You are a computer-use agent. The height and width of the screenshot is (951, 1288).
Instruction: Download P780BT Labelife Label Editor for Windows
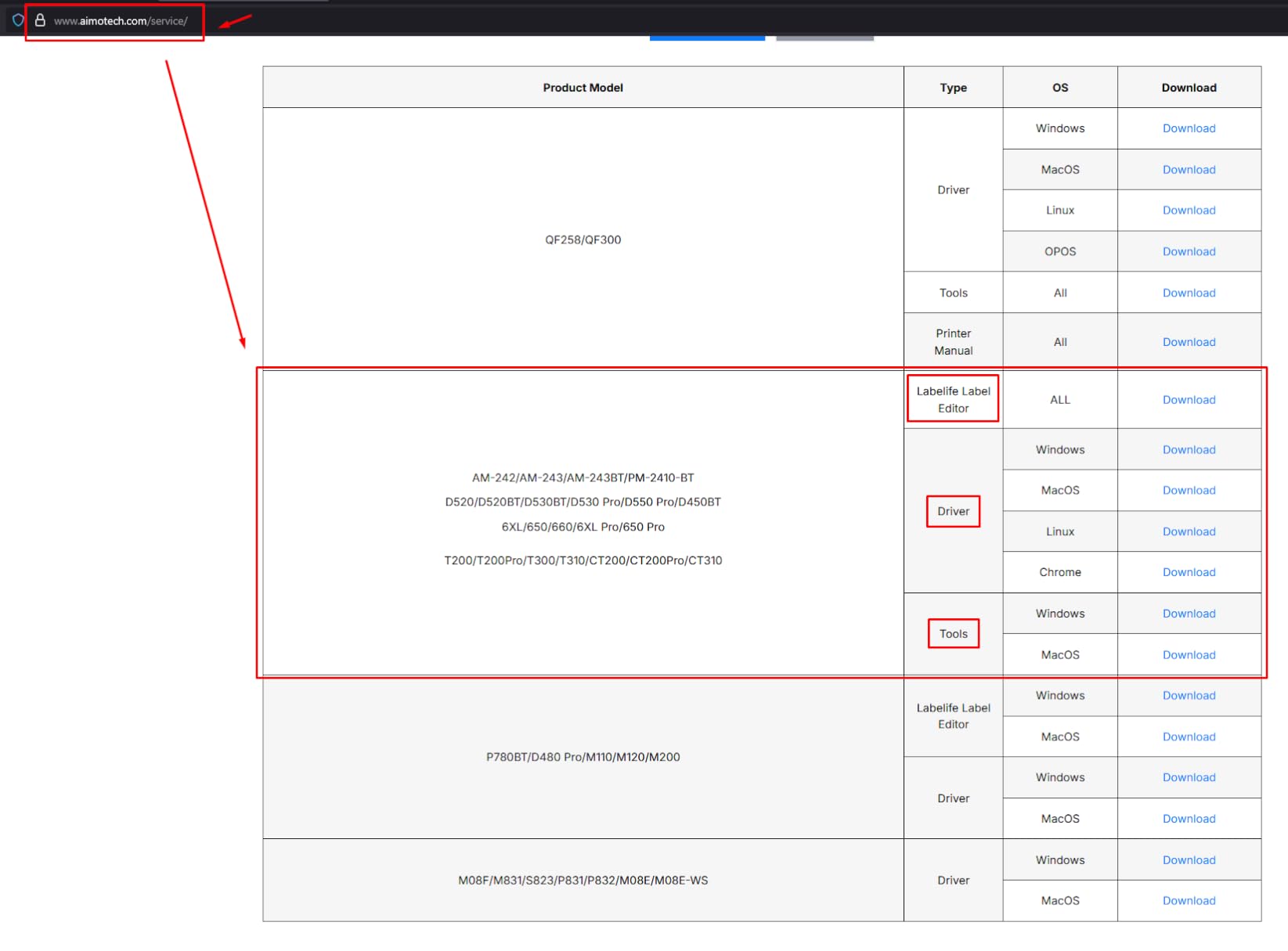1188,696
